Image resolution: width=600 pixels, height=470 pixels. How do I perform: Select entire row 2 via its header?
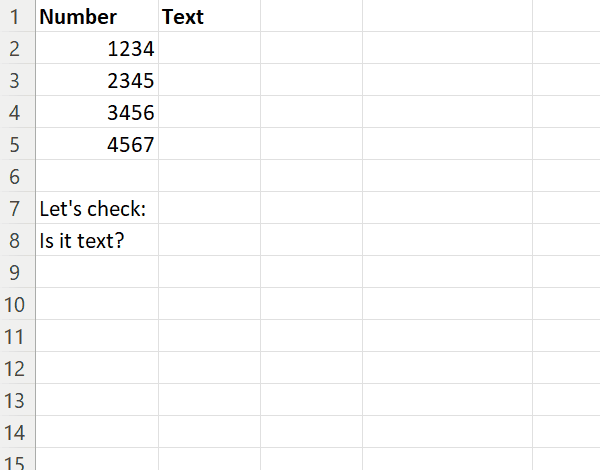coord(16,48)
